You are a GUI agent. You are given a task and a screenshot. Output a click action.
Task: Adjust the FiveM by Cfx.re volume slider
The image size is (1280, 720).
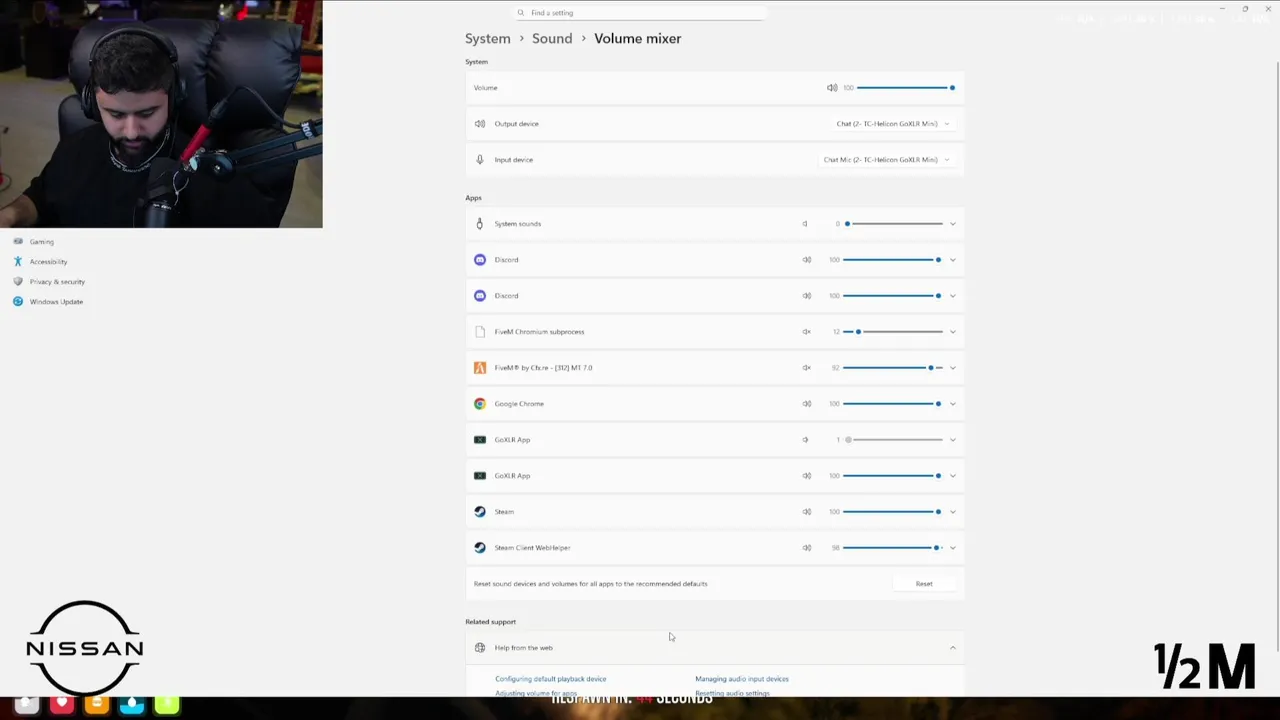click(x=892, y=368)
